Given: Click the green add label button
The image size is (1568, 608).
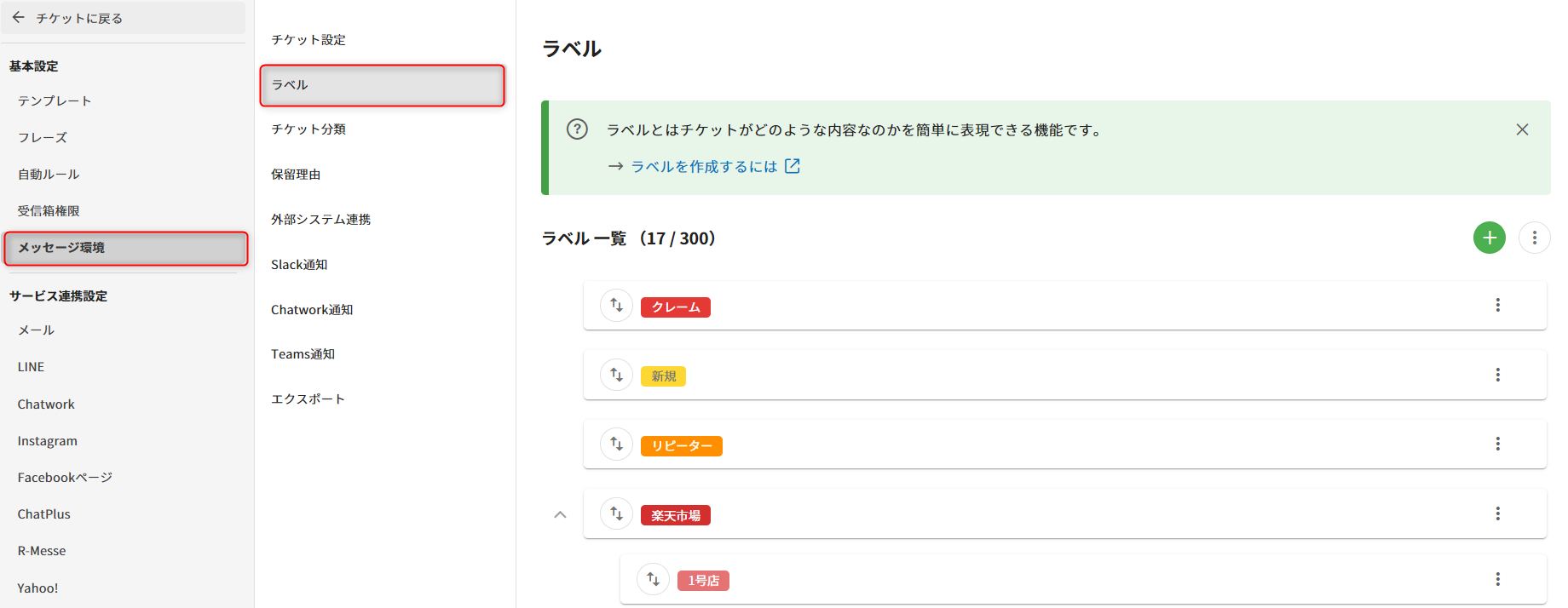Looking at the screenshot, I should [1489, 238].
